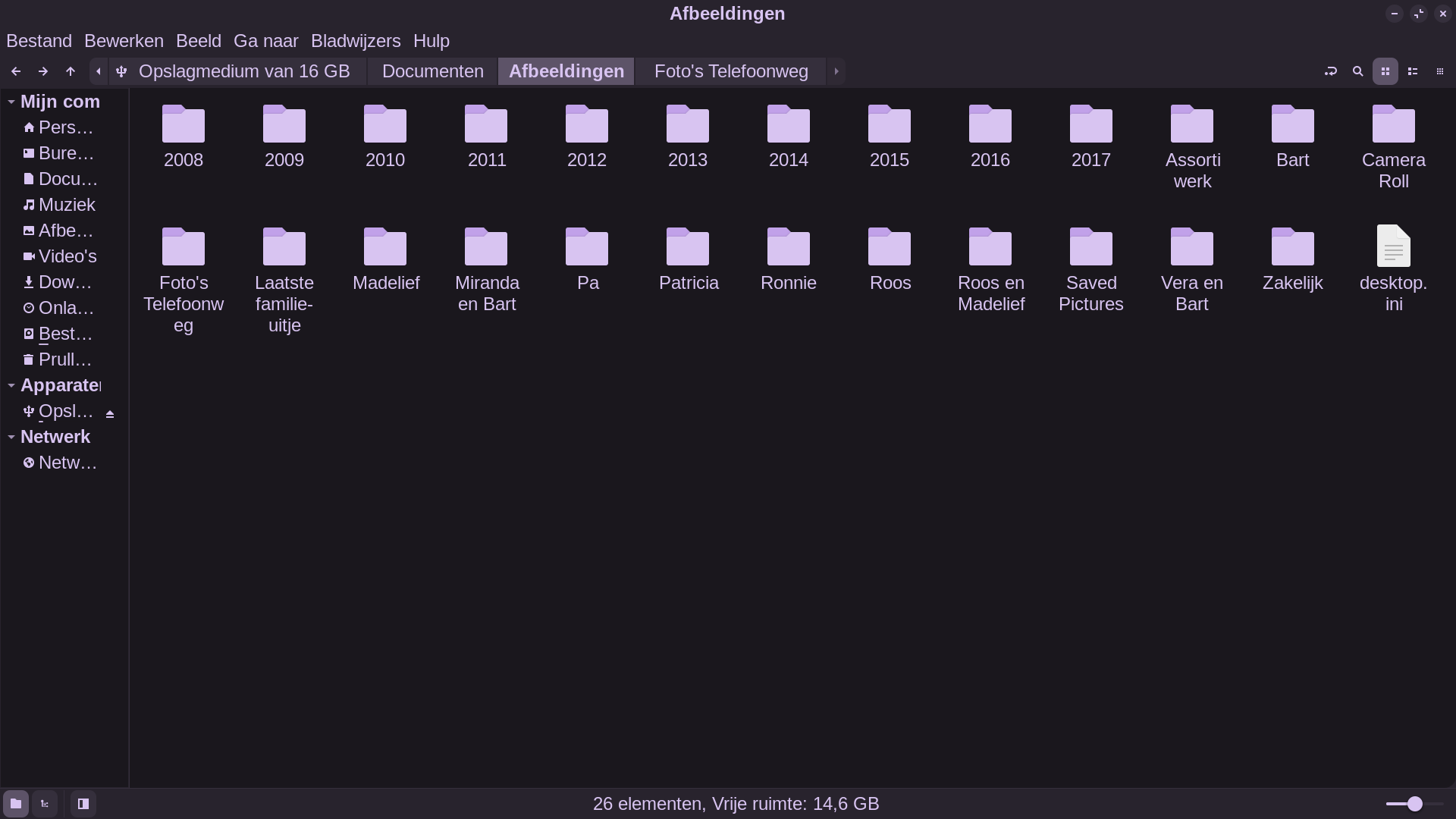This screenshot has width=1456, height=819.
Task: Open the Bewerken menu
Action: 124,41
